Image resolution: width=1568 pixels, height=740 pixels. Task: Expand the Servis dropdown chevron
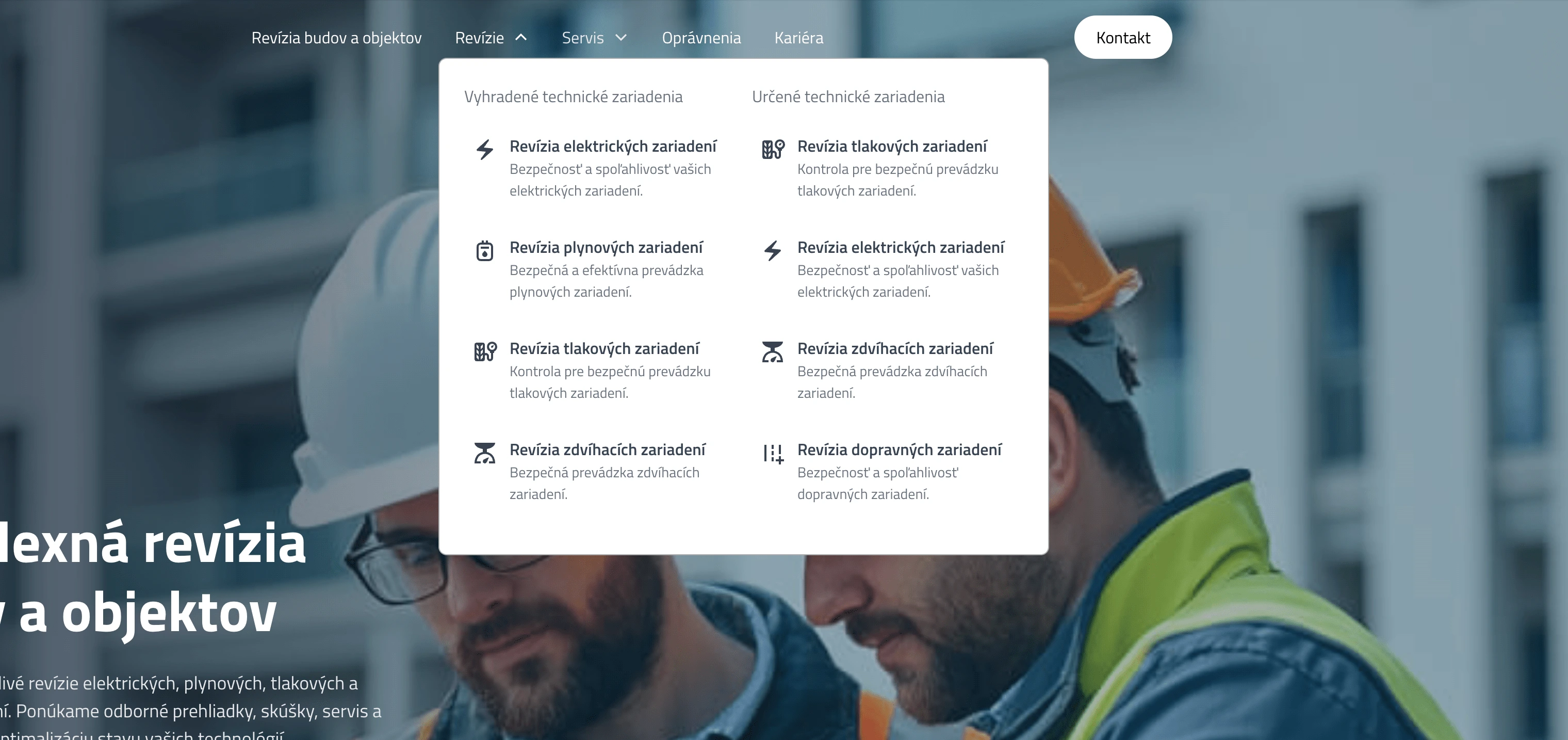(x=621, y=37)
